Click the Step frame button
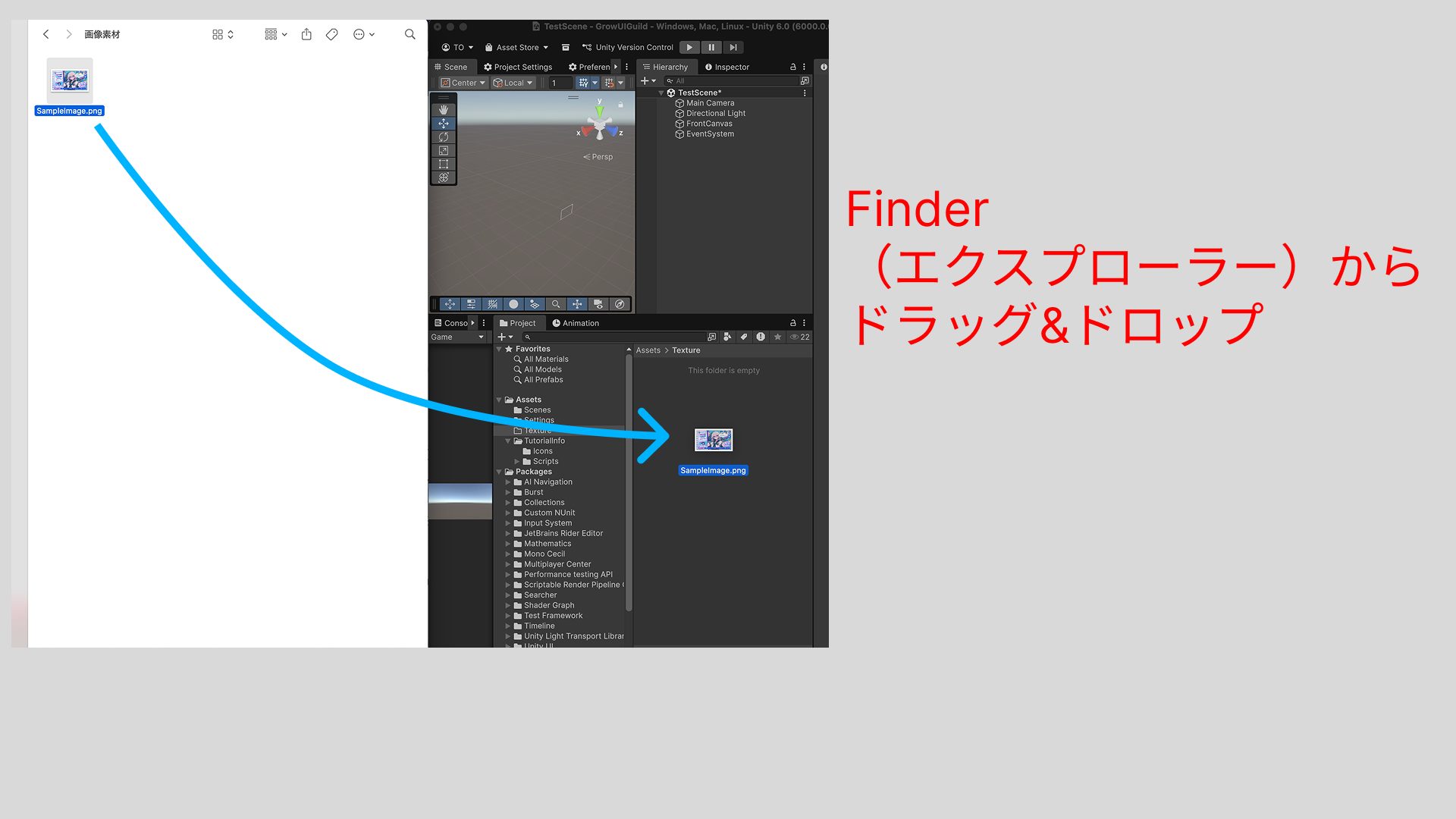The image size is (1456, 819). pyautogui.click(x=733, y=47)
